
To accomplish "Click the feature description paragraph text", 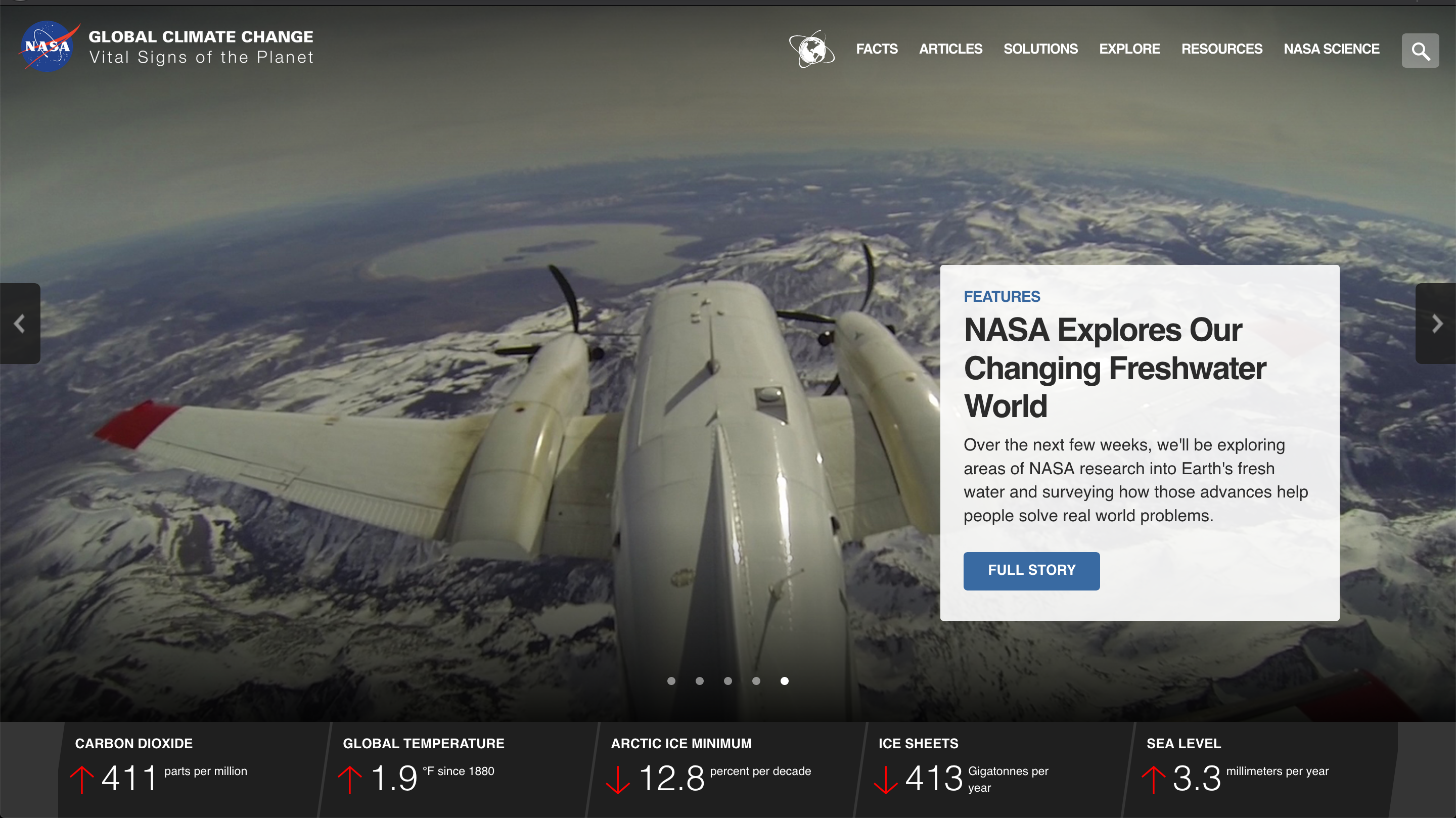I will tap(1135, 480).
